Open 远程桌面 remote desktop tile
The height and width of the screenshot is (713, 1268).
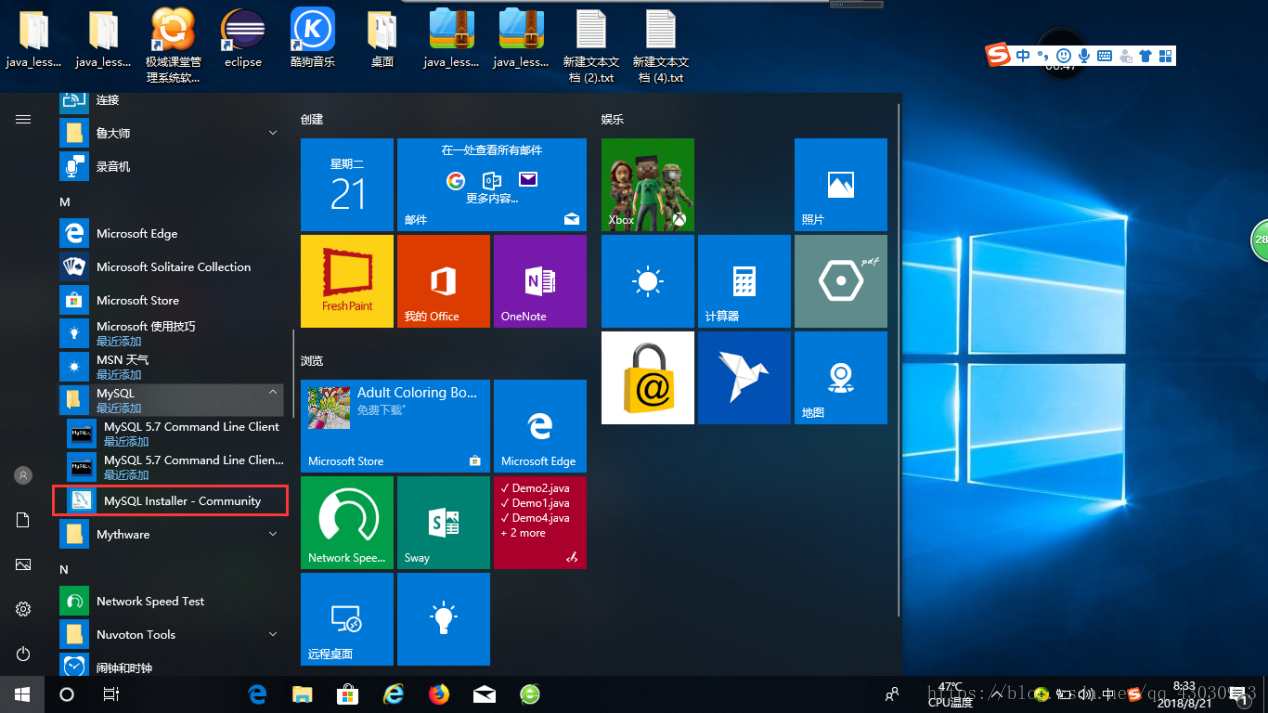(x=347, y=619)
